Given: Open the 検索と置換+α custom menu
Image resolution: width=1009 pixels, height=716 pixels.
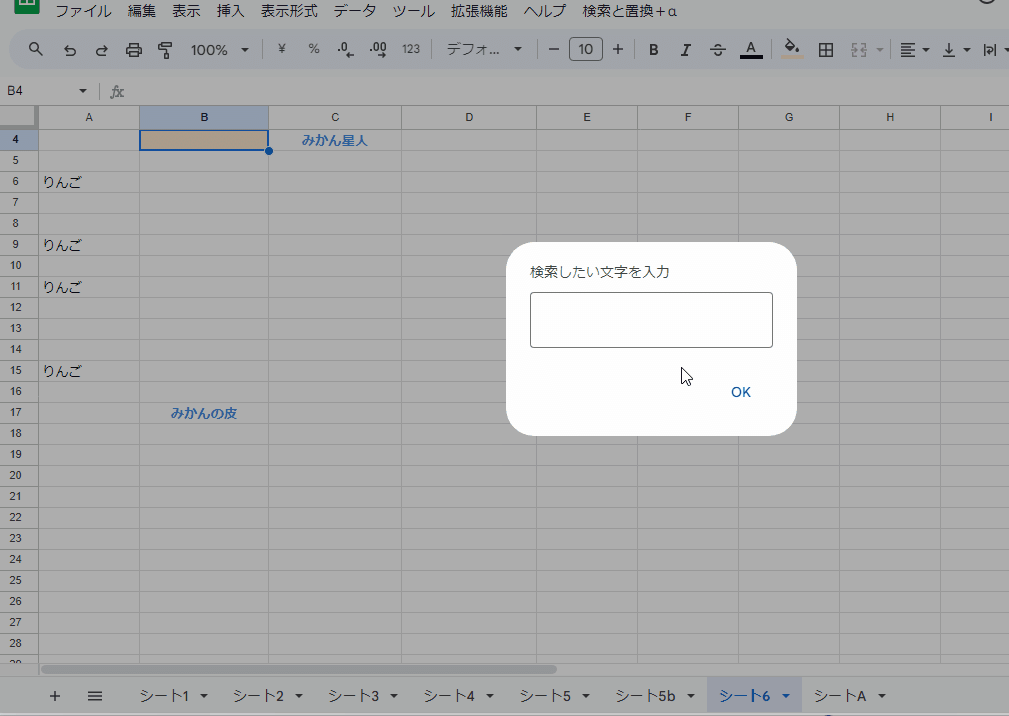Looking at the screenshot, I should pos(629,11).
